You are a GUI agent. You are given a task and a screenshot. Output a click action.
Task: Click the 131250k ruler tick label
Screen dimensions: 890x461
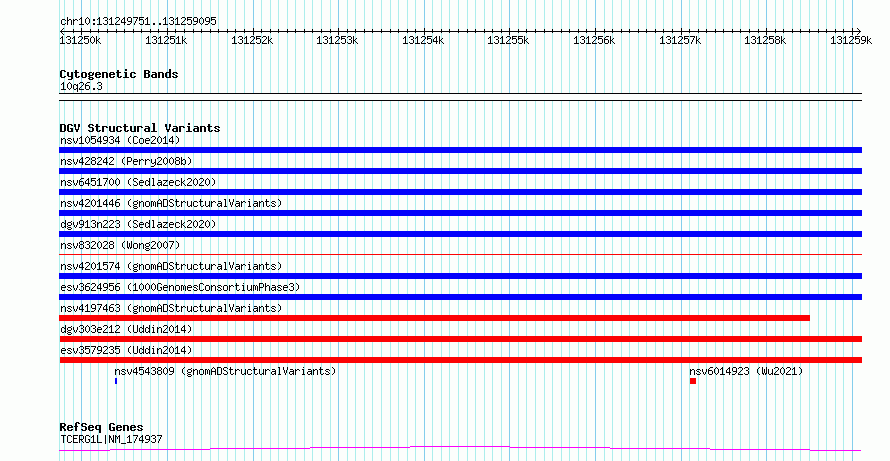click(81, 40)
